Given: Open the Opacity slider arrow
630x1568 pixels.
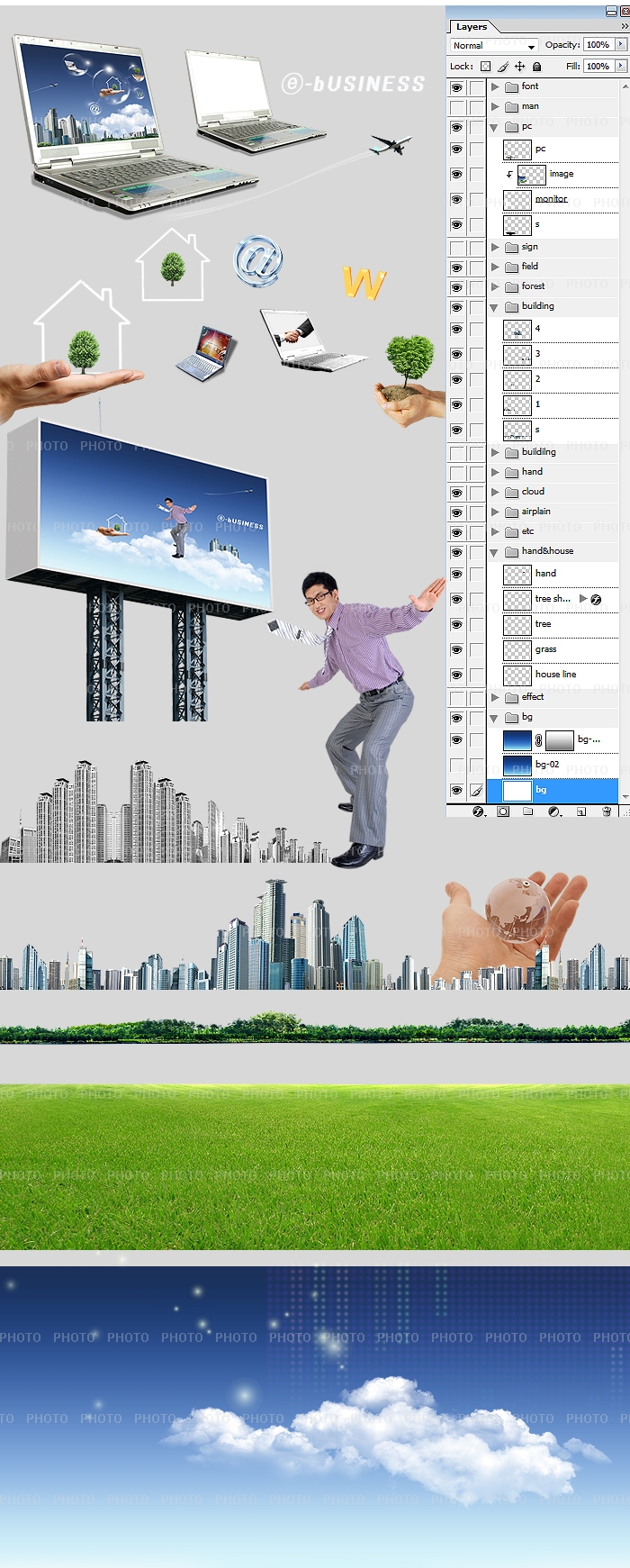Looking at the screenshot, I should coord(620,45).
